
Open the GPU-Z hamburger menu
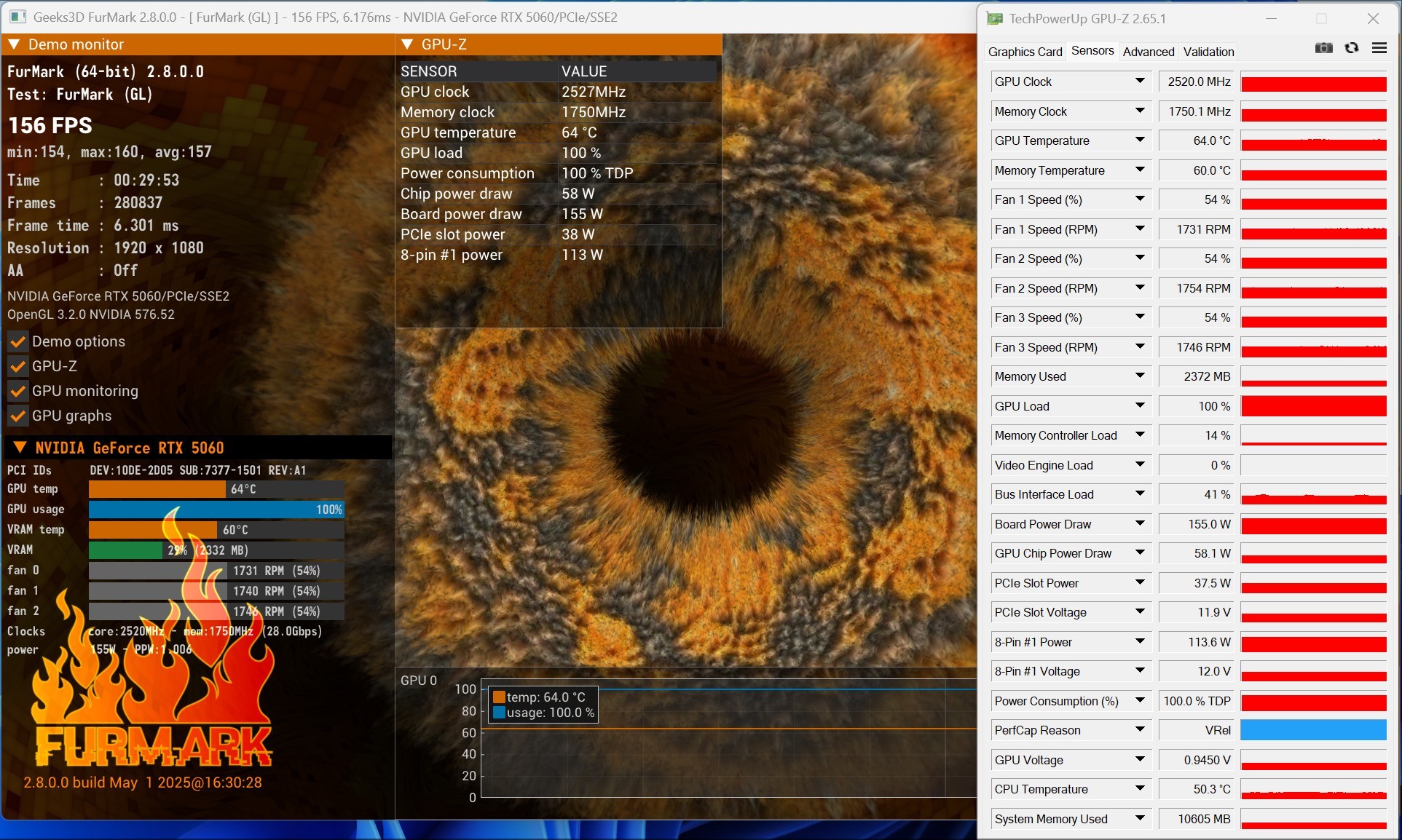(1379, 48)
